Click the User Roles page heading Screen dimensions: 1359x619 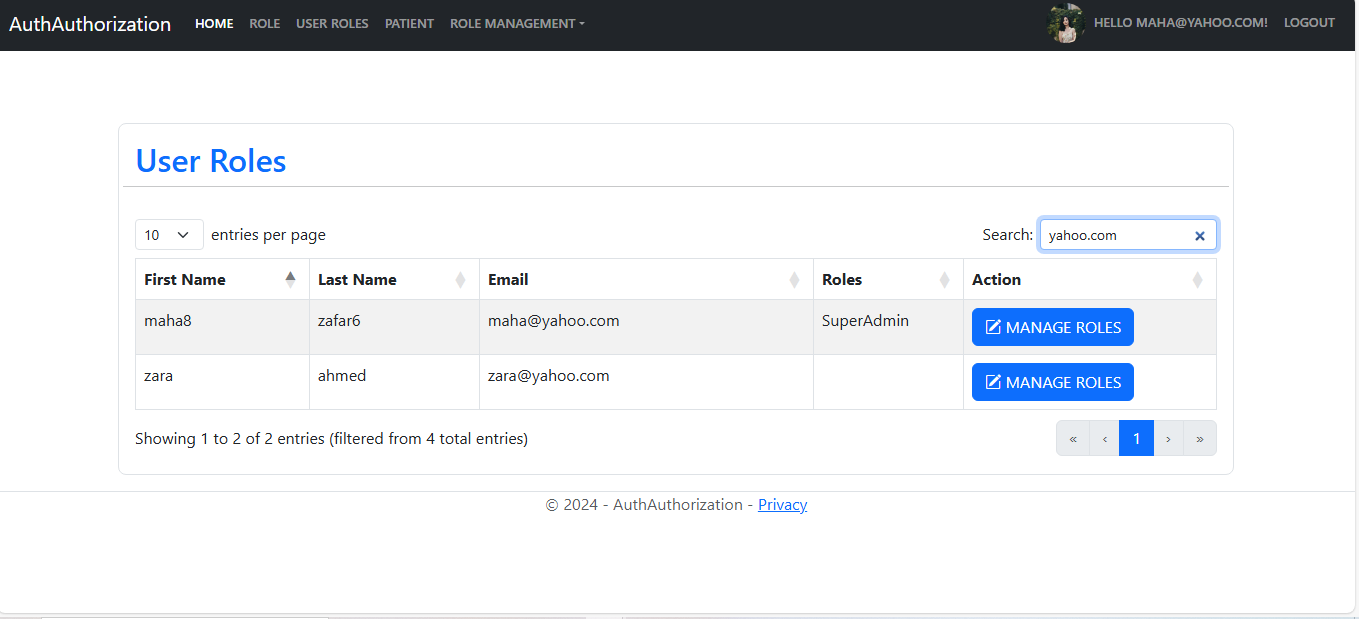tap(211, 161)
